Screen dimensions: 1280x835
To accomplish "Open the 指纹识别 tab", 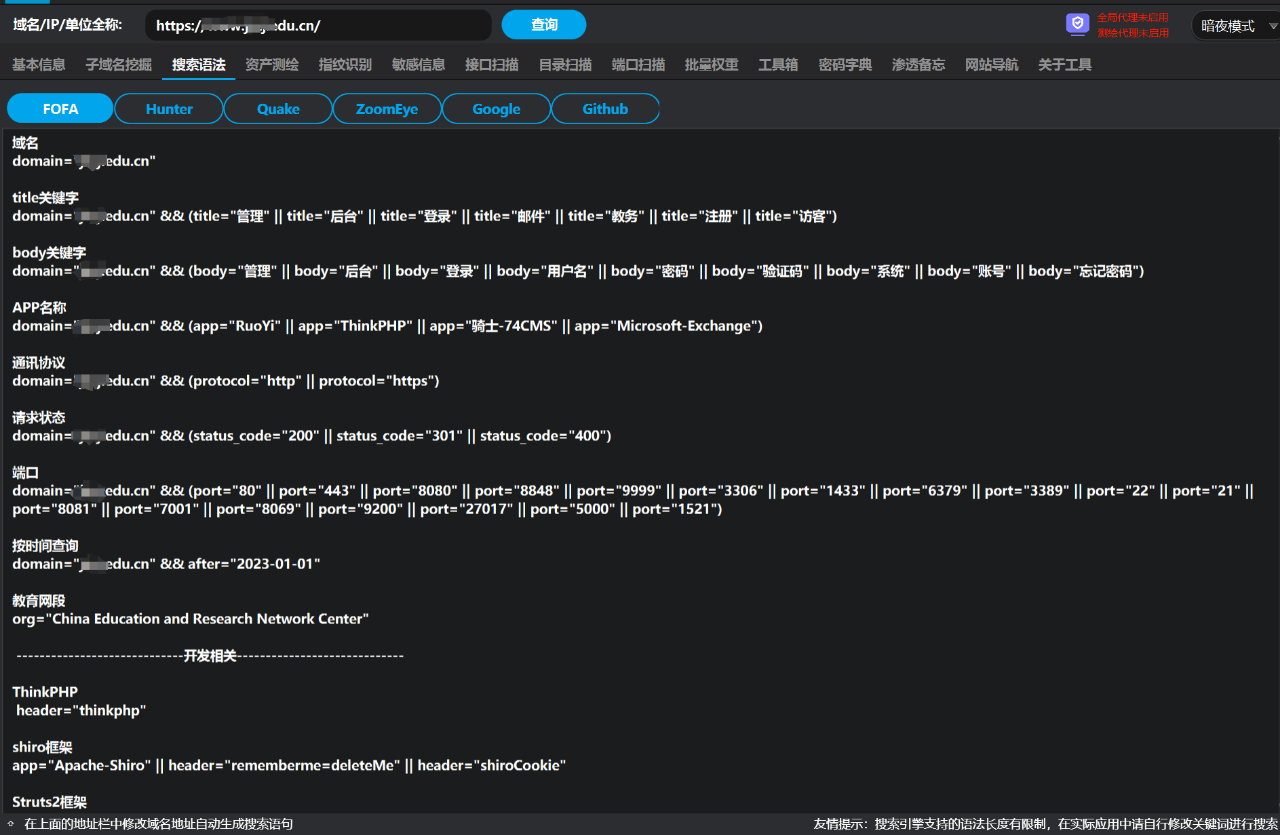I will pos(345,65).
